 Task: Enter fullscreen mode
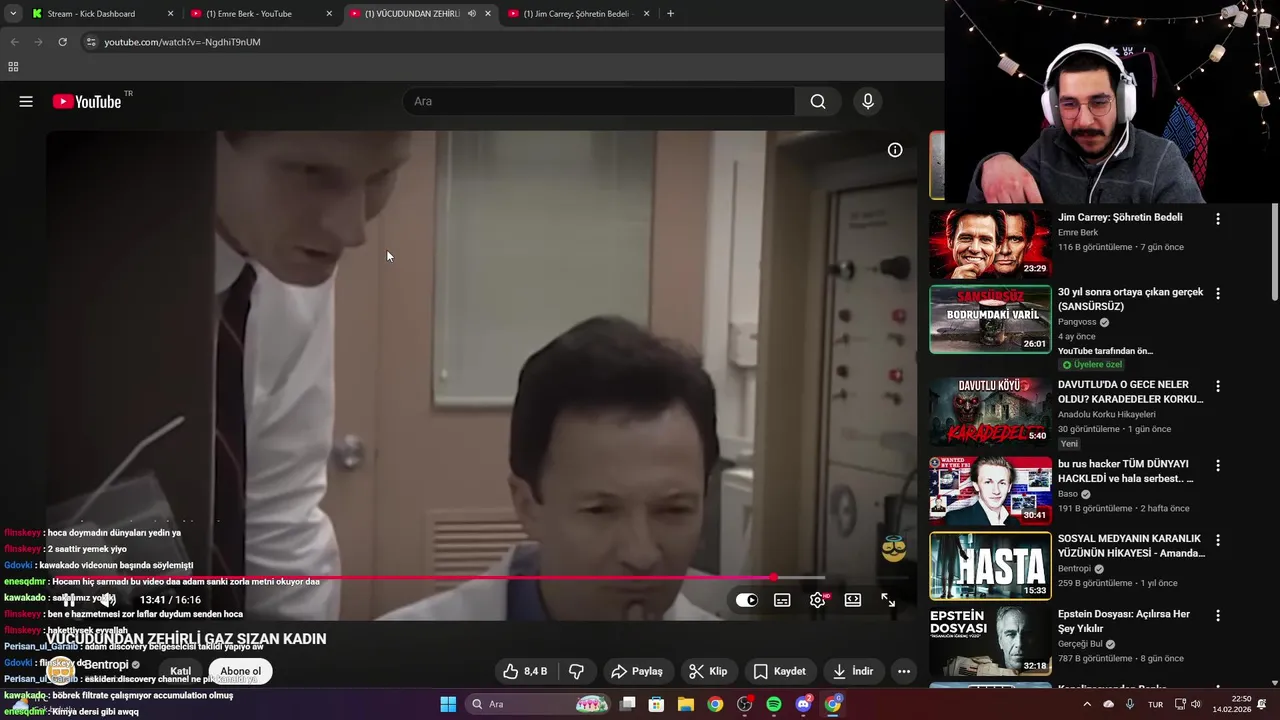pos(888,600)
